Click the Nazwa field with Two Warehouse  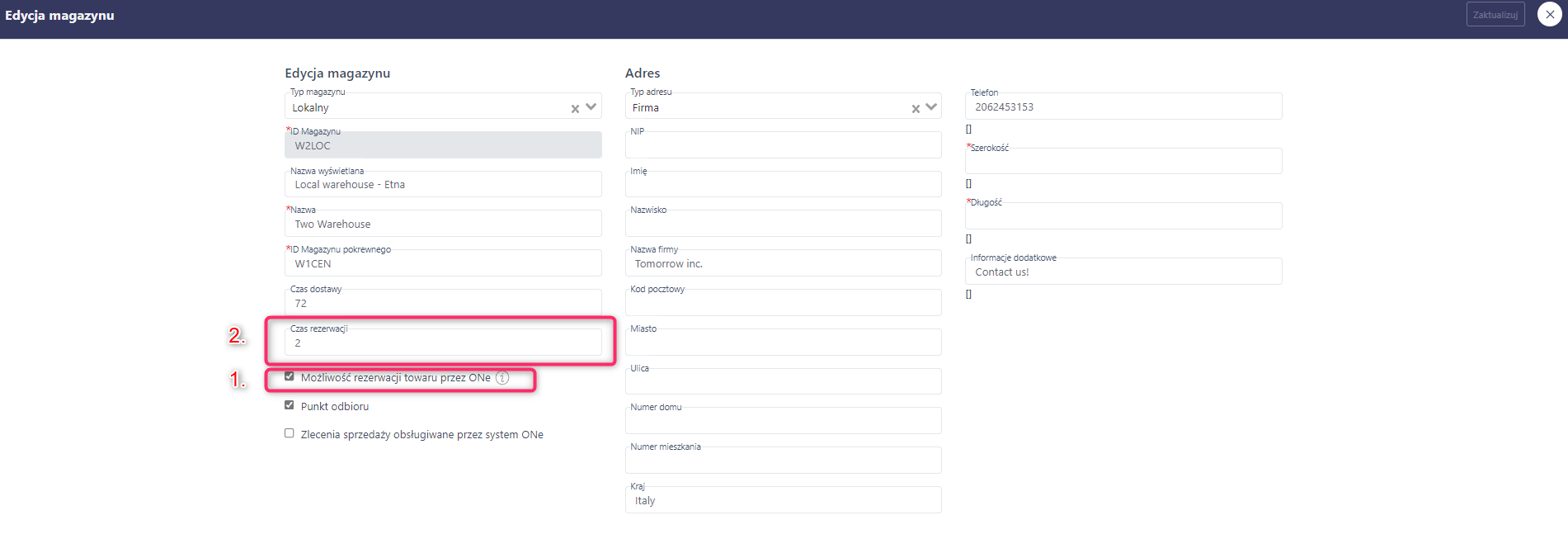[x=443, y=224]
